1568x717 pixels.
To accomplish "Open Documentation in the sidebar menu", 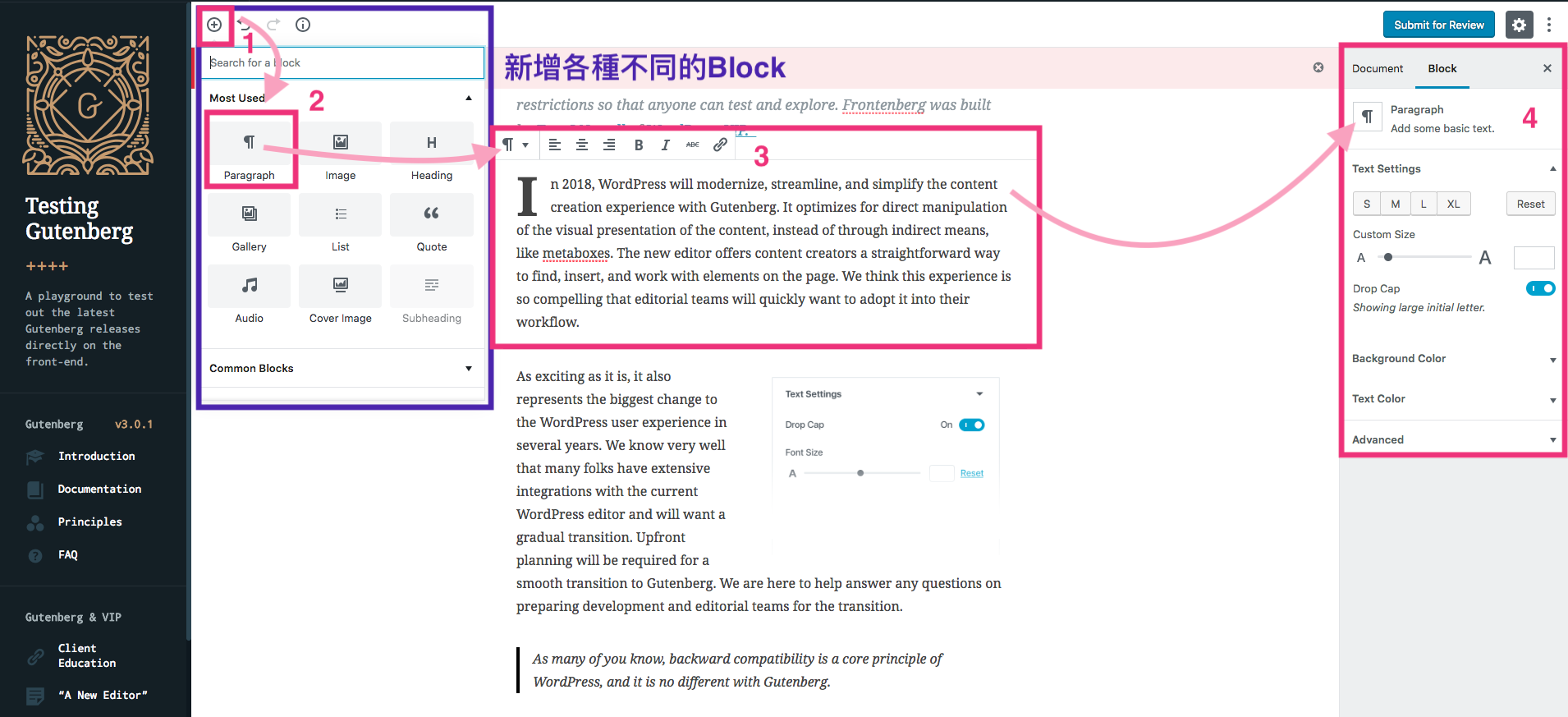I will tap(99, 489).
